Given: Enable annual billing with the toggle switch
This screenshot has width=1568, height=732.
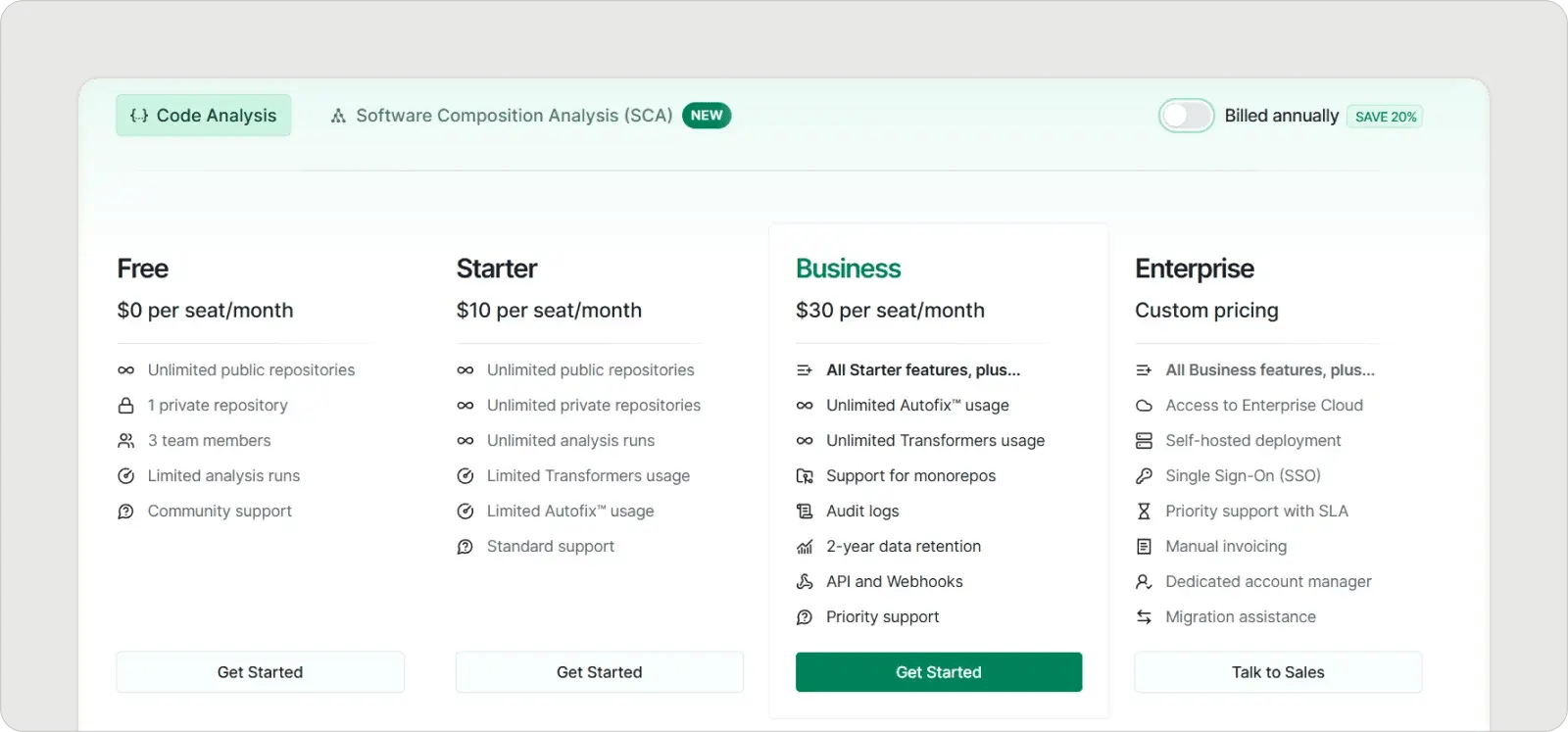Looking at the screenshot, I should click(x=1186, y=115).
